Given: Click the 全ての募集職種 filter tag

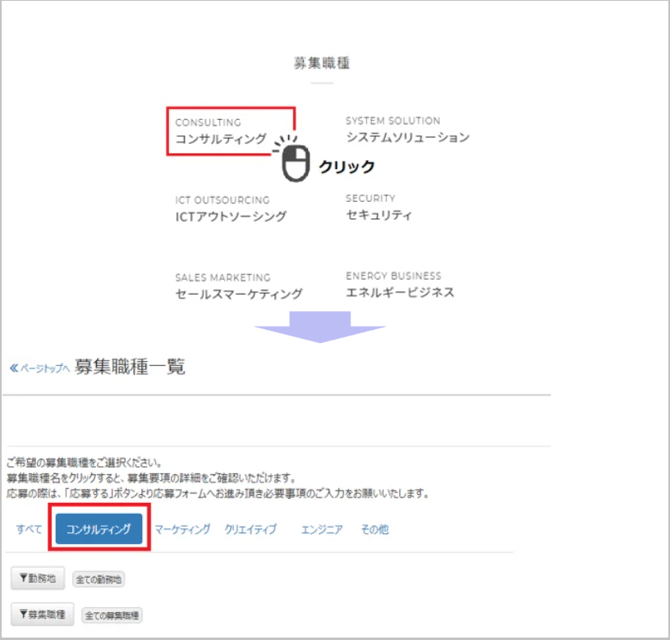Looking at the screenshot, I should coord(111,615).
